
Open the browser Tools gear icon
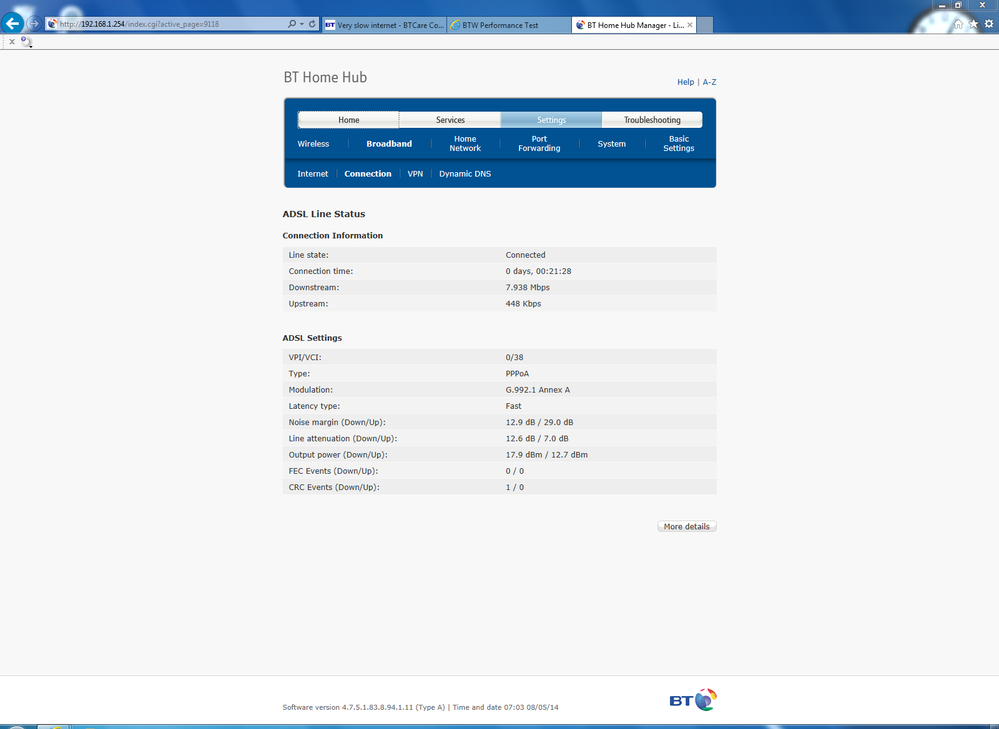coord(988,24)
